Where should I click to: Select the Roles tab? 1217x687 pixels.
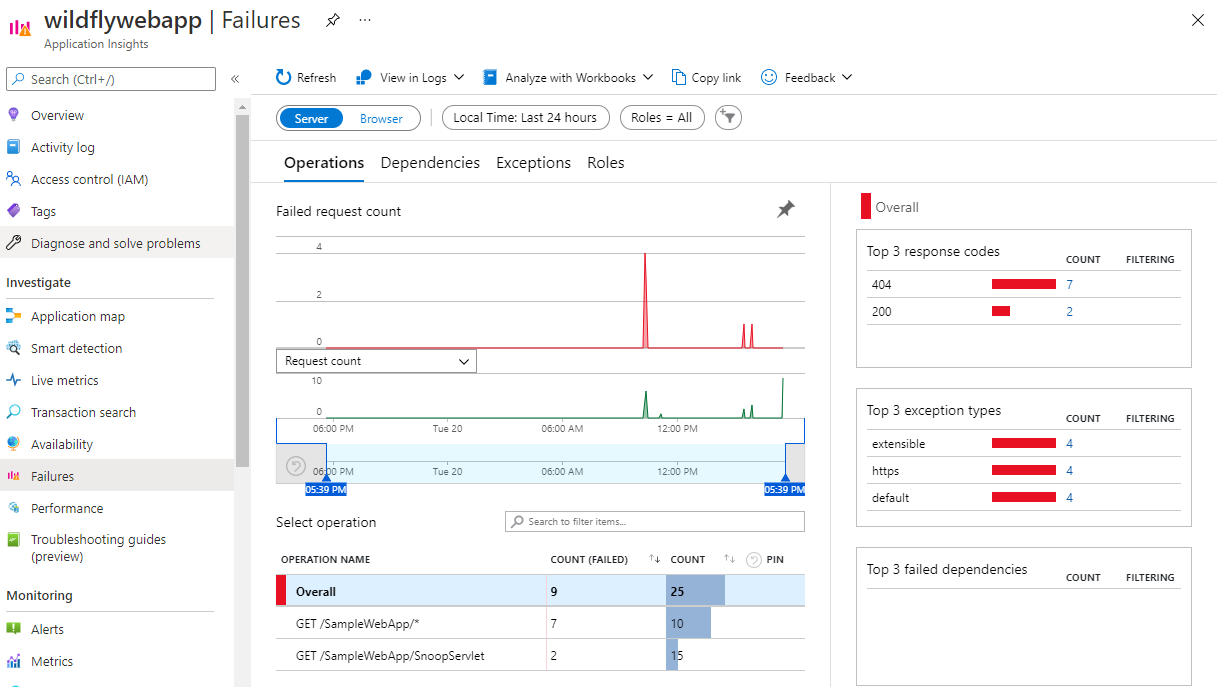606,163
